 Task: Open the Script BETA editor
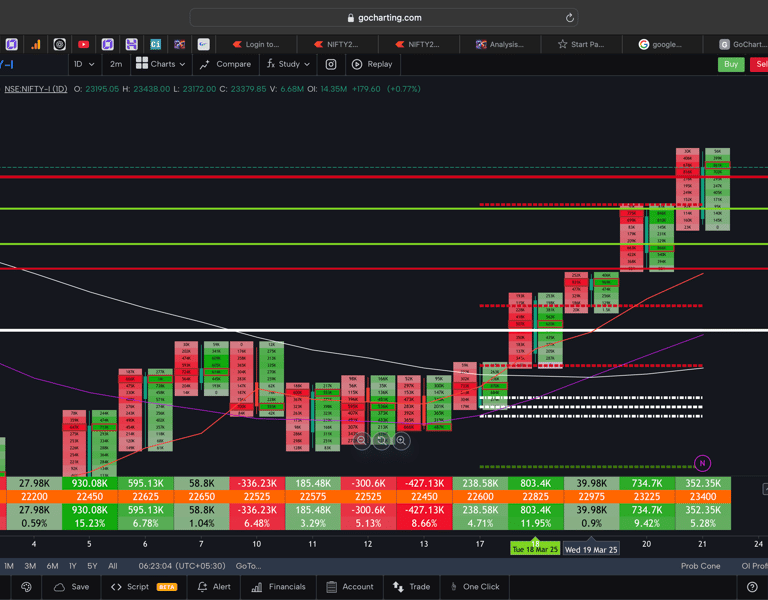pyautogui.click(x=144, y=587)
